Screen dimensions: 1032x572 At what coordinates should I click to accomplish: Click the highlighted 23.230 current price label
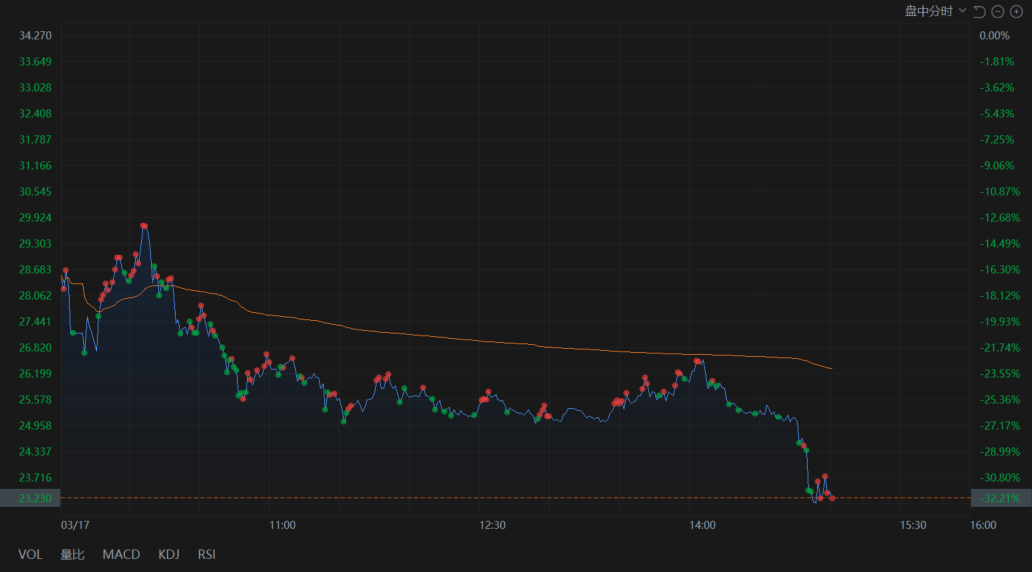click(x=33, y=498)
